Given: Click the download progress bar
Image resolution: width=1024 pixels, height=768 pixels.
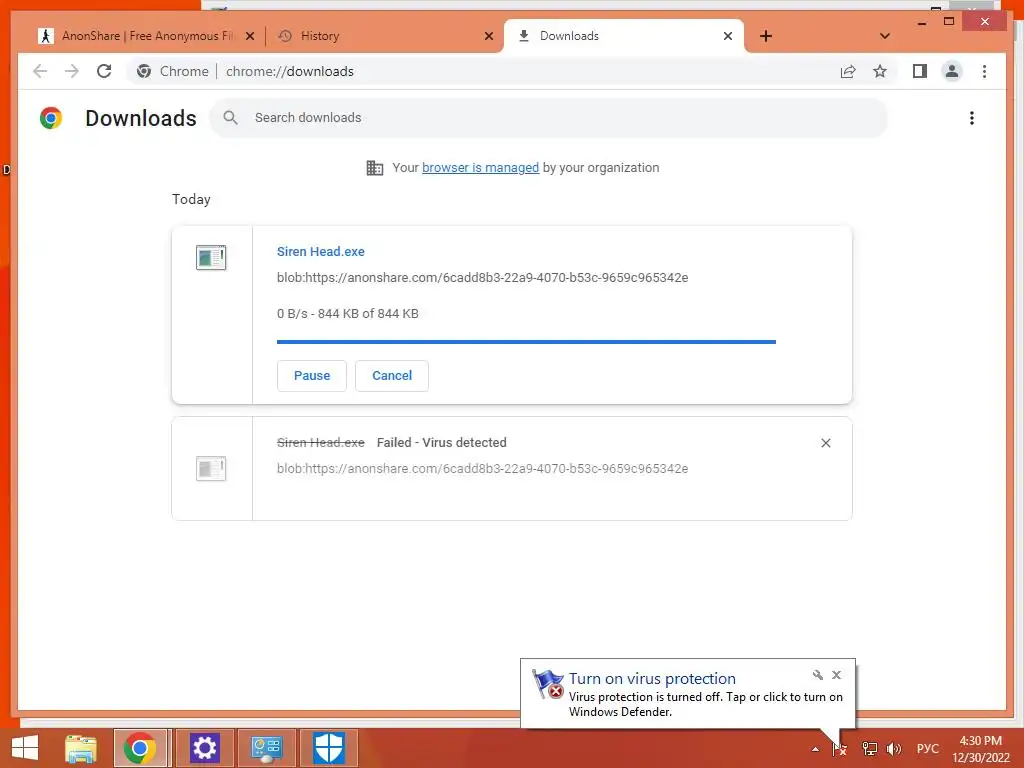Looking at the screenshot, I should pos(526,342).
